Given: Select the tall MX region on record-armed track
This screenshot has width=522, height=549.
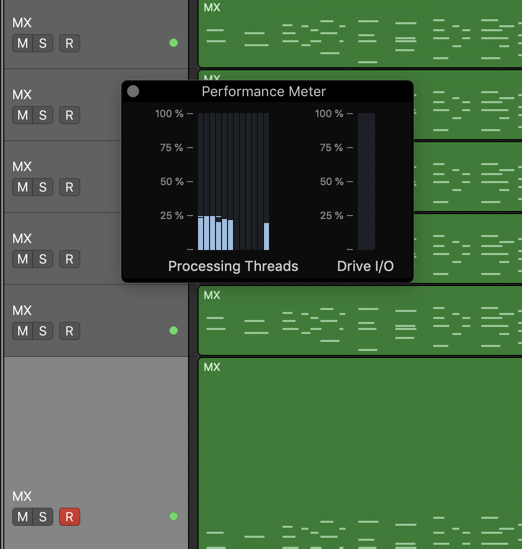Looking at the screenshot, I should (360, 453).
